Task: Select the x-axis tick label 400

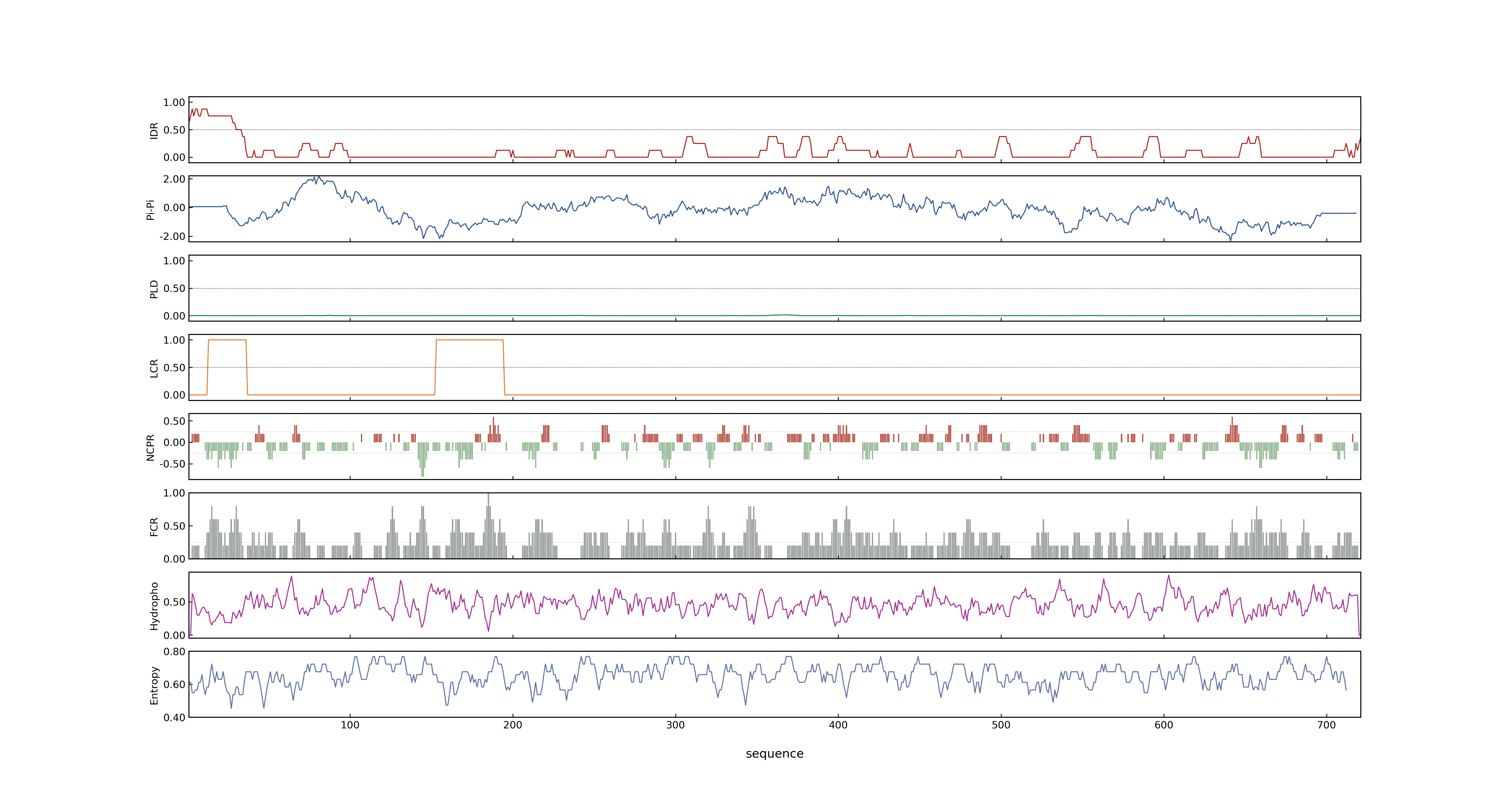Action: click(x=838, y=725)
